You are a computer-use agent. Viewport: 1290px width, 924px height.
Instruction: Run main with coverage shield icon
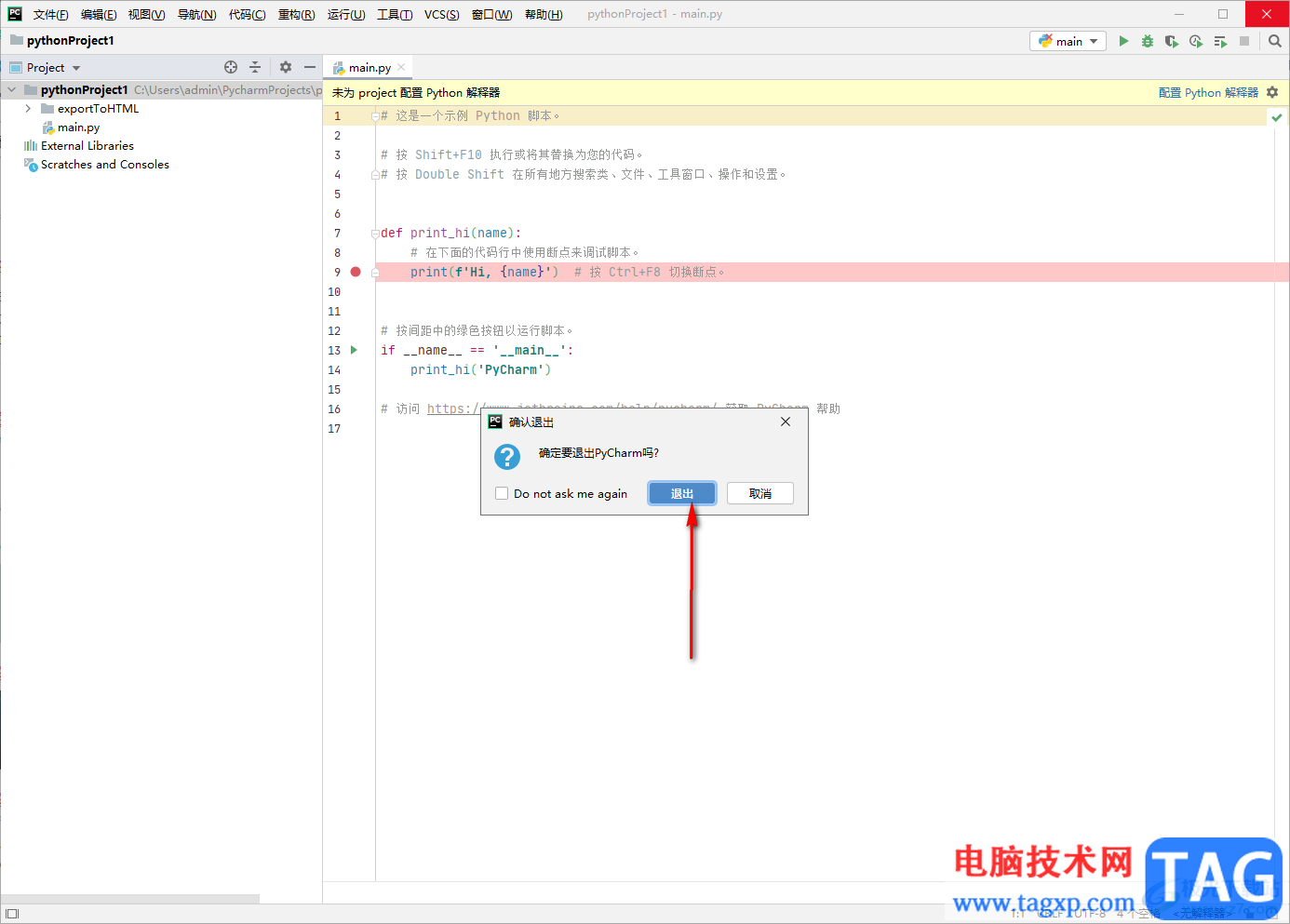[x=1172, y=41]
